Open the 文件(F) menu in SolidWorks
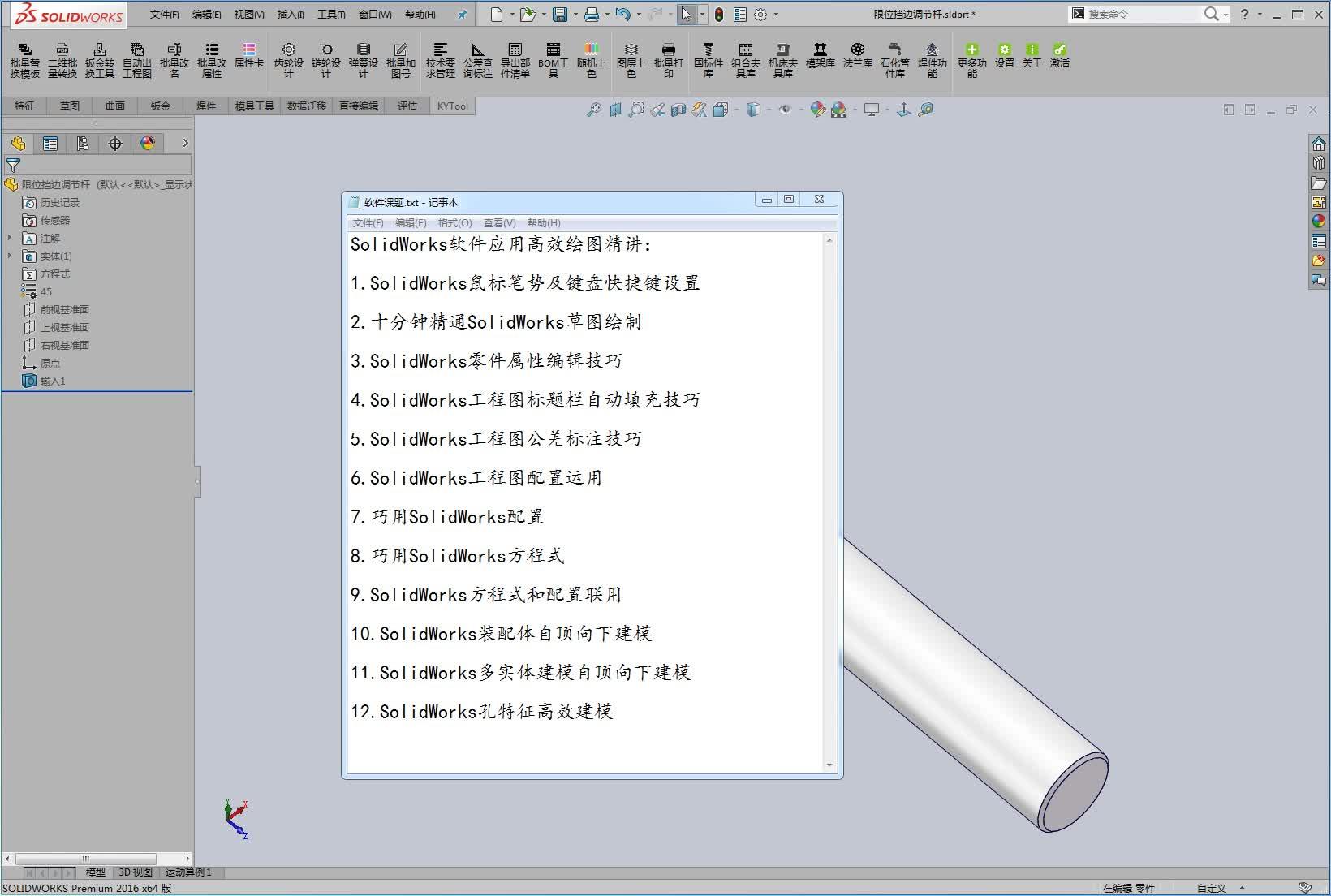Image resolution: width=1331 pixels, height=896 pixels. 164,15
